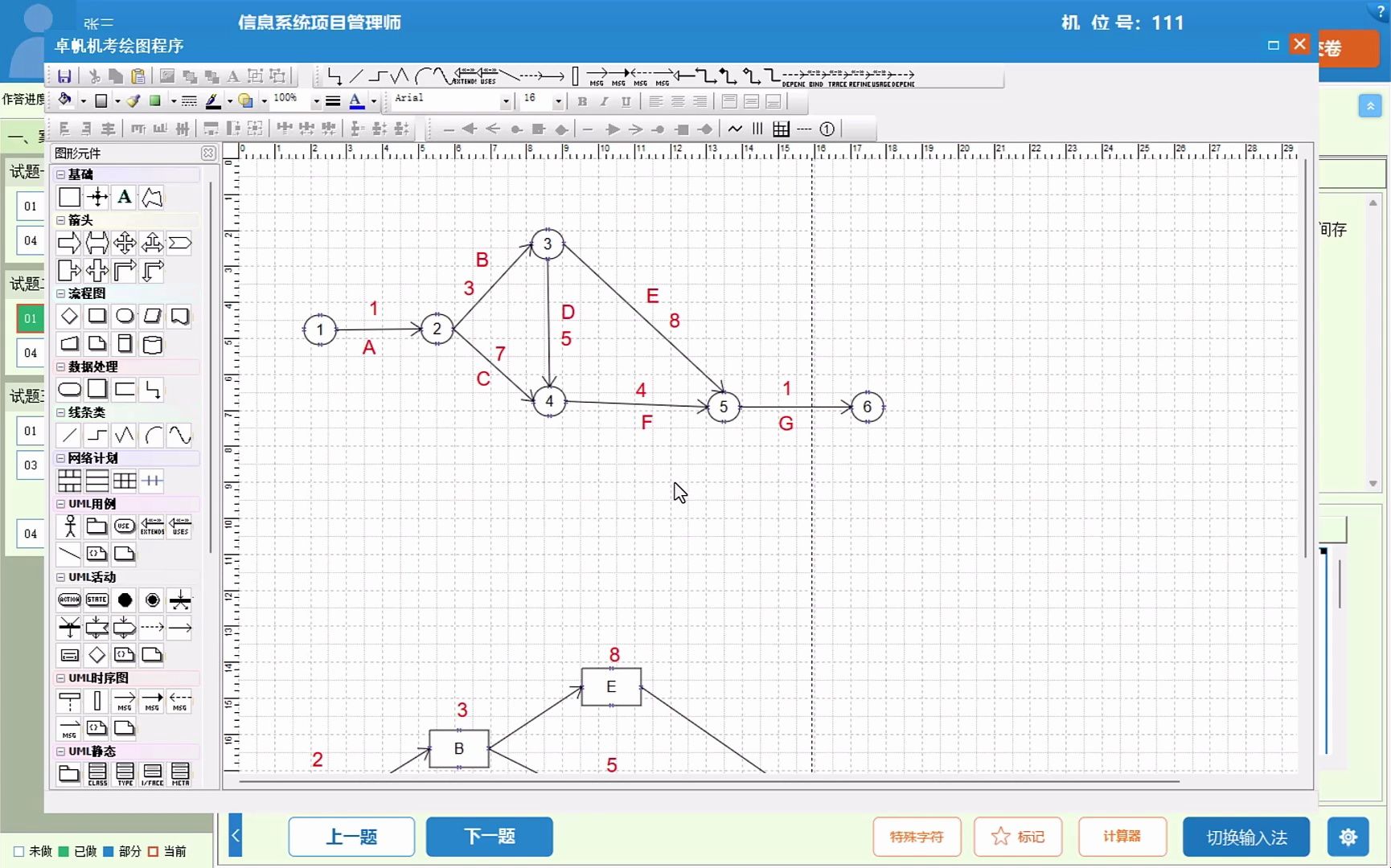
Task: Click the table grid icon in line toolbar
Action: [781, 129]
